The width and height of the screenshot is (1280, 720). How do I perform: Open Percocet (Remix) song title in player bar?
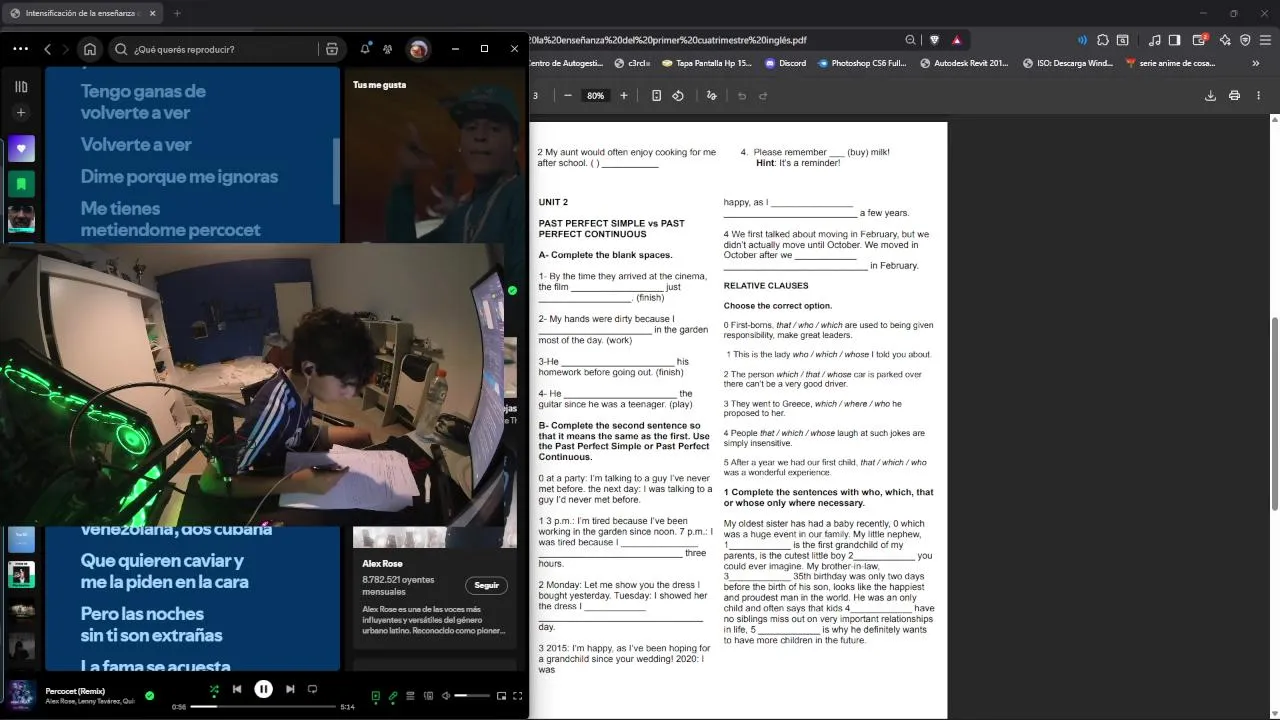75,691
